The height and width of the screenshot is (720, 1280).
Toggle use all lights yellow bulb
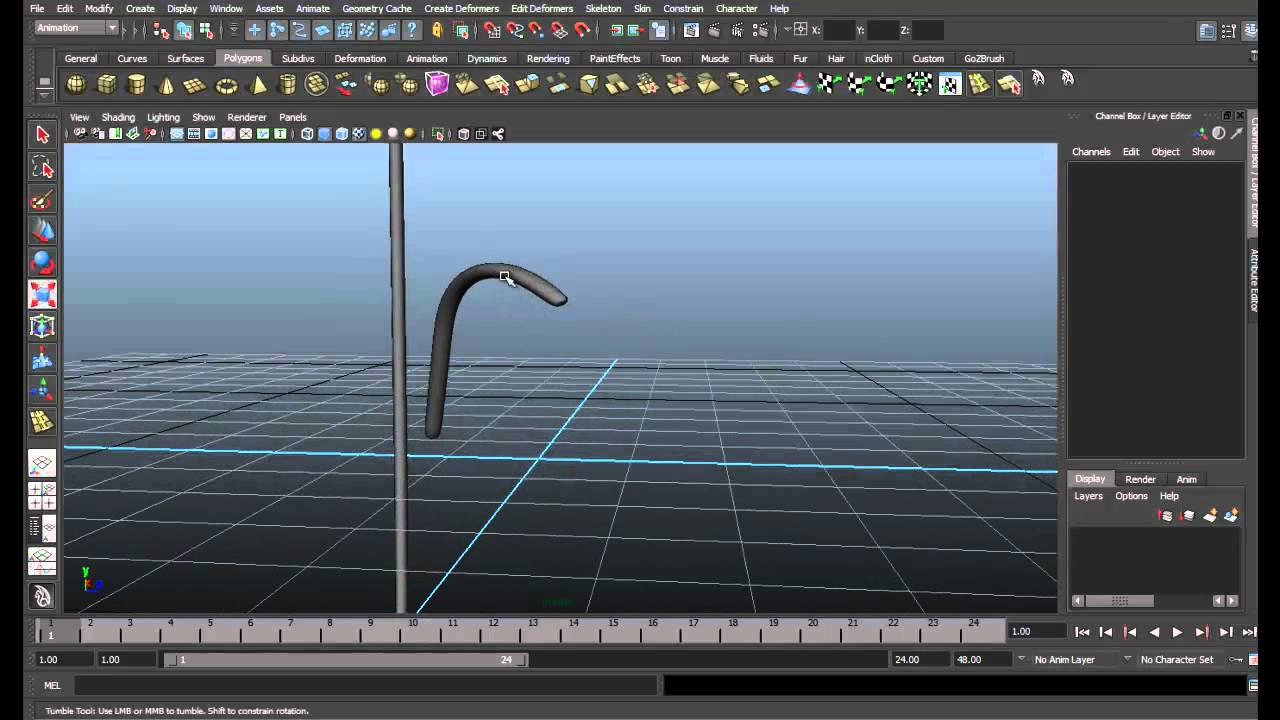click(x=376, y=134)
